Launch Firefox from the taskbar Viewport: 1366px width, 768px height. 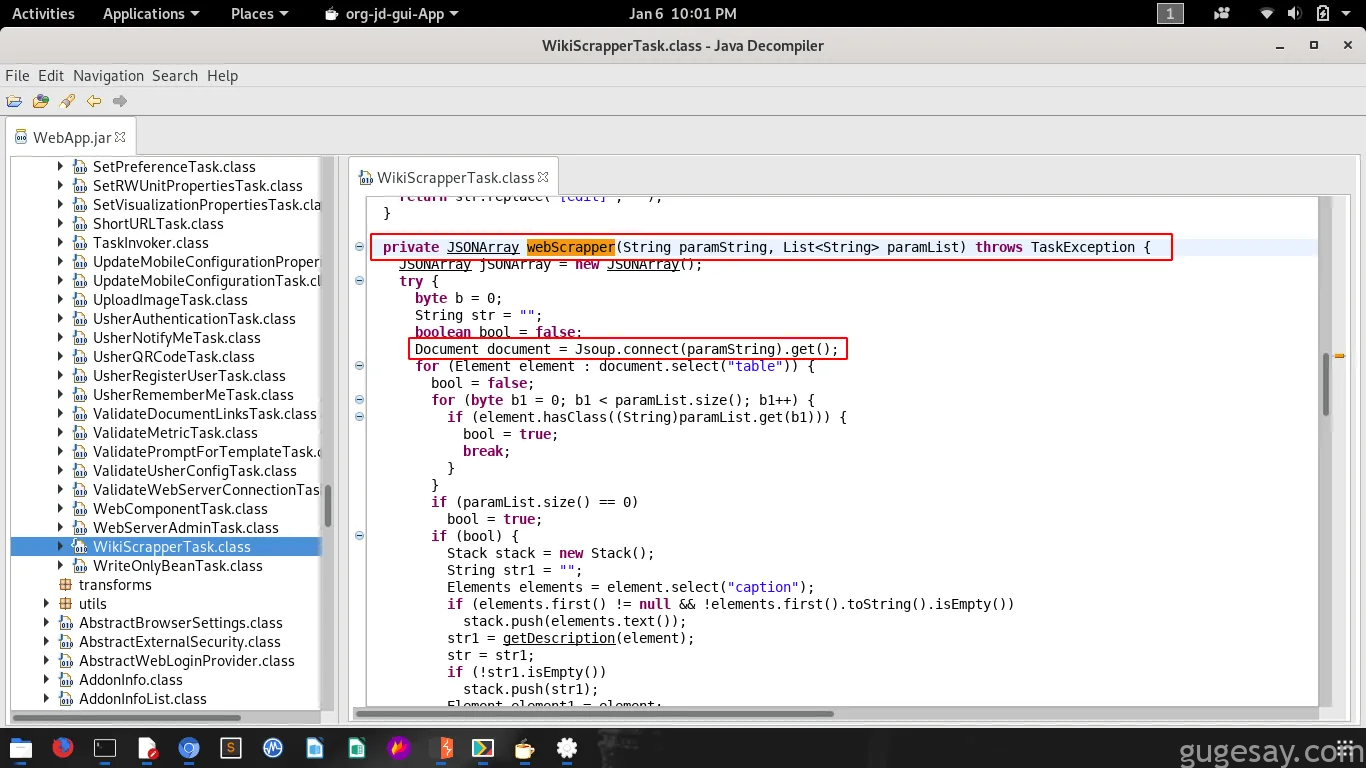(x=62, y=748)
